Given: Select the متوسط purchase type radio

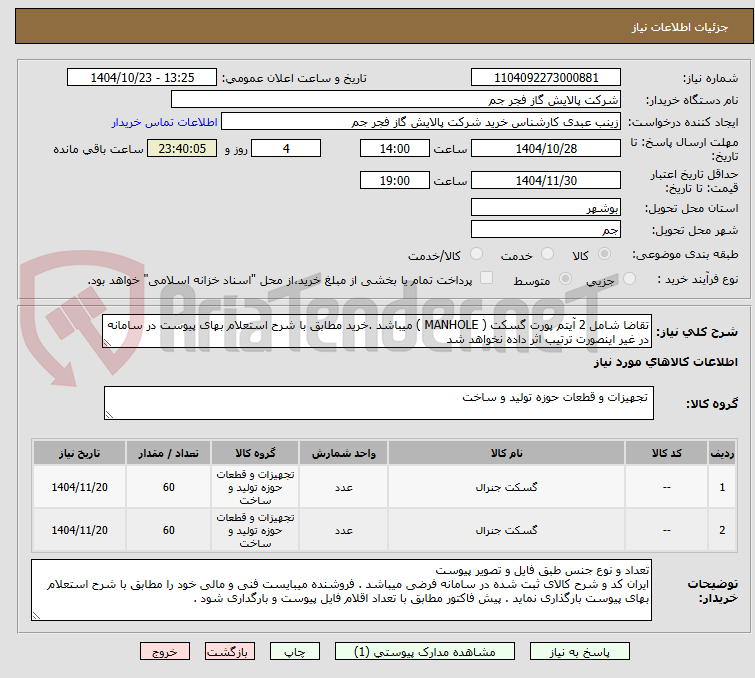Looking at the screenshot, I should coord(565,279).
